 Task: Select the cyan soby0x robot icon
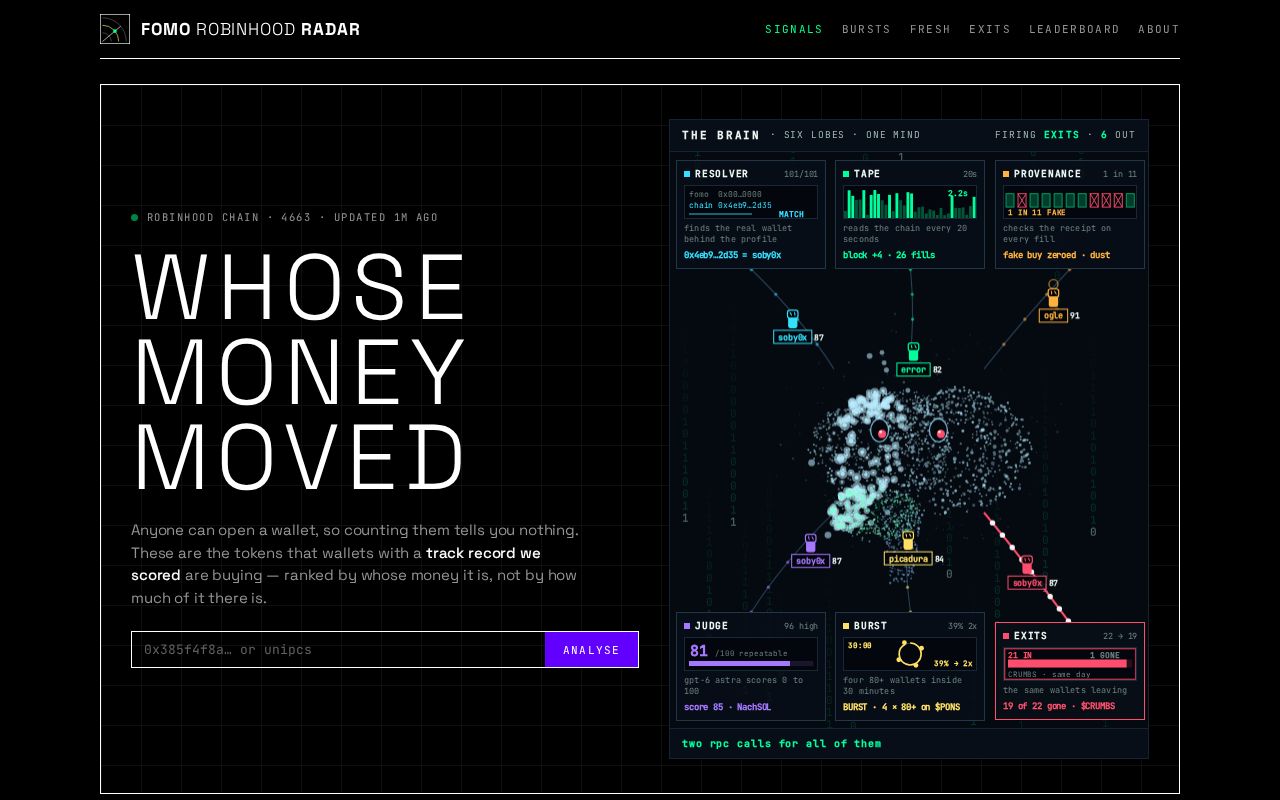point(792,318)
